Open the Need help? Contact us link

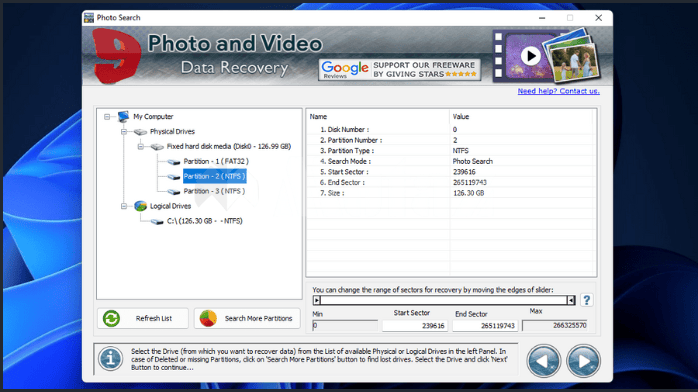(x=558, y=91)
